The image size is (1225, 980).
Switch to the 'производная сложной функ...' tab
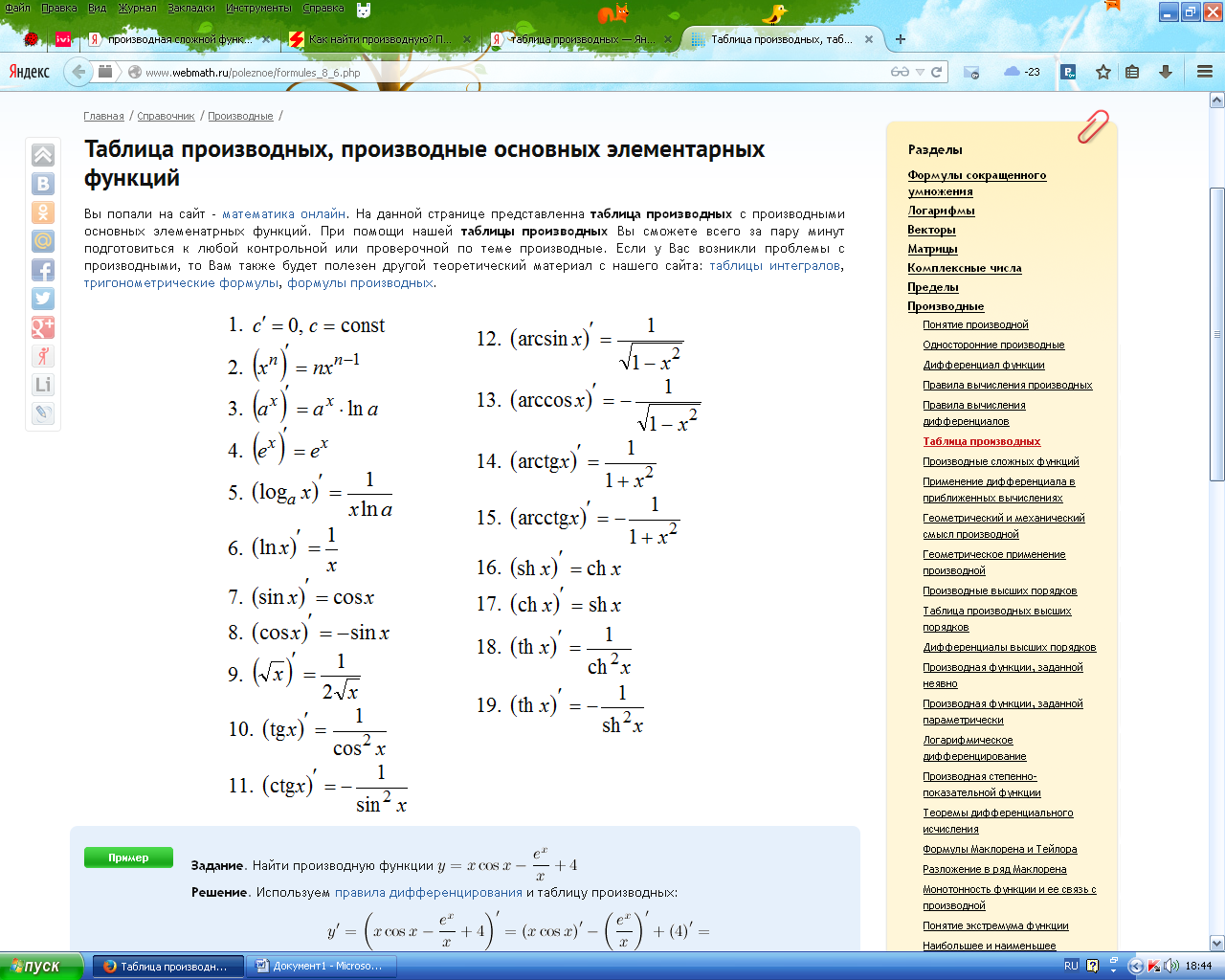(x=177, y=39)
